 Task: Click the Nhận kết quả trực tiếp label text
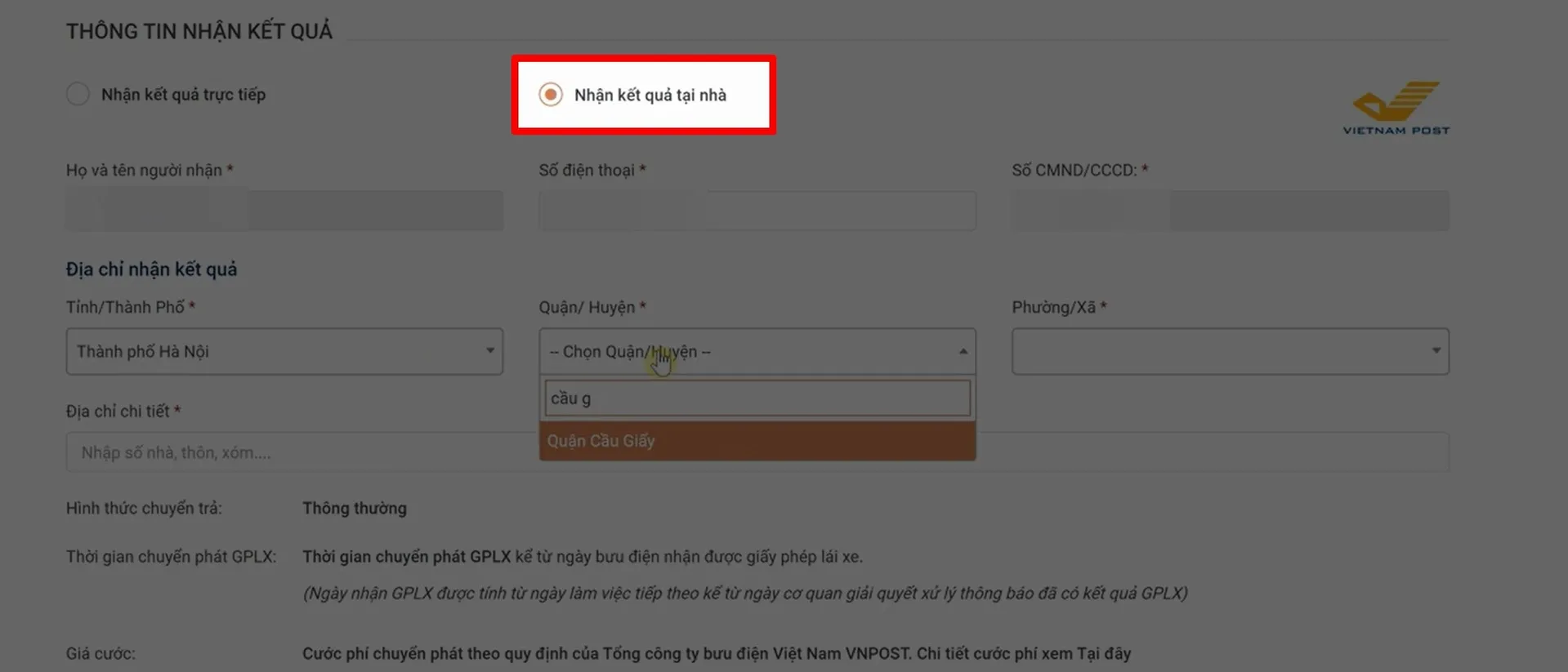tap(183, 95)
